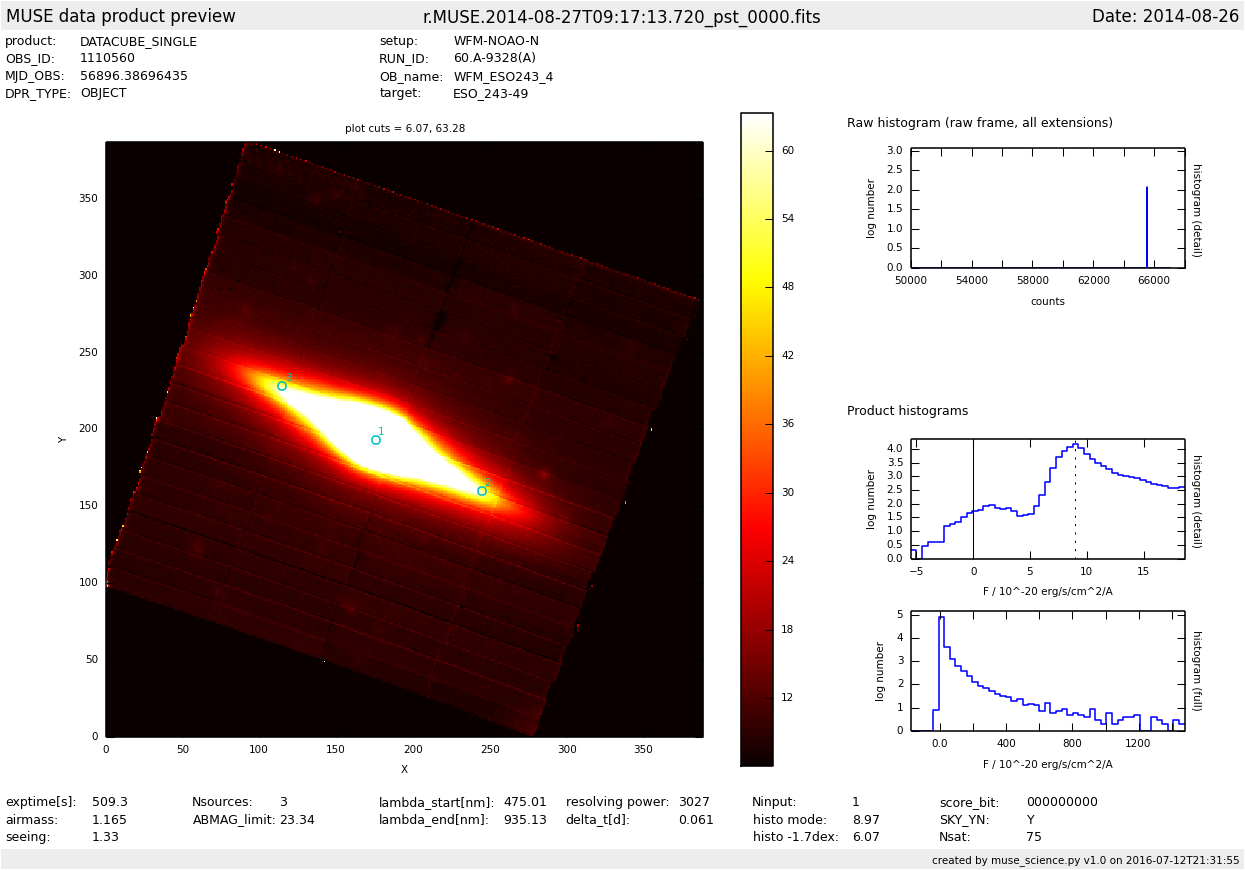The image size is (1245, 870).
Task: Click the 'Product histograms' heading
Action: [908, 411]
